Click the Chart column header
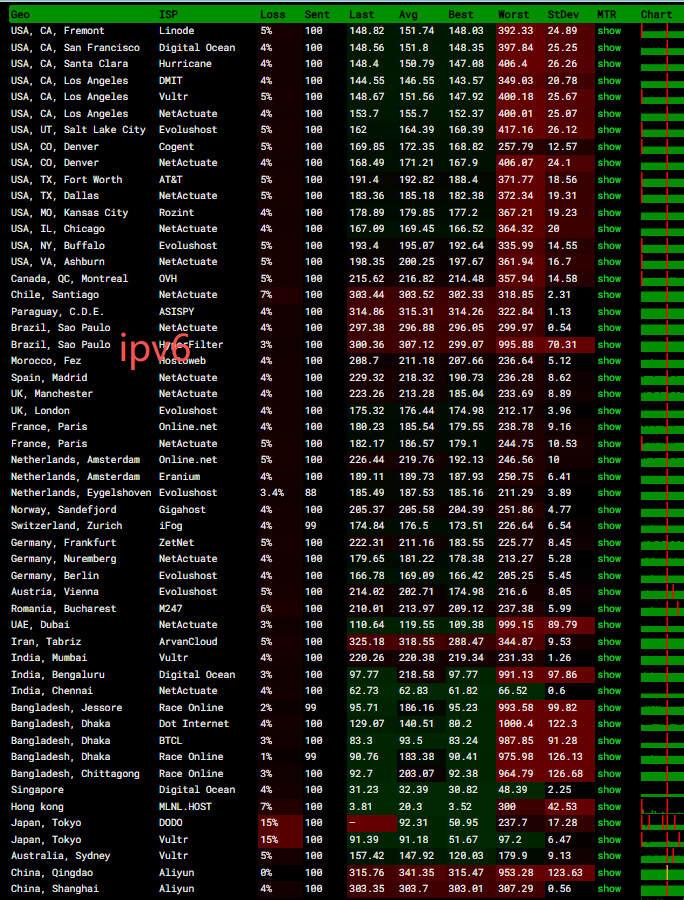 656,15
